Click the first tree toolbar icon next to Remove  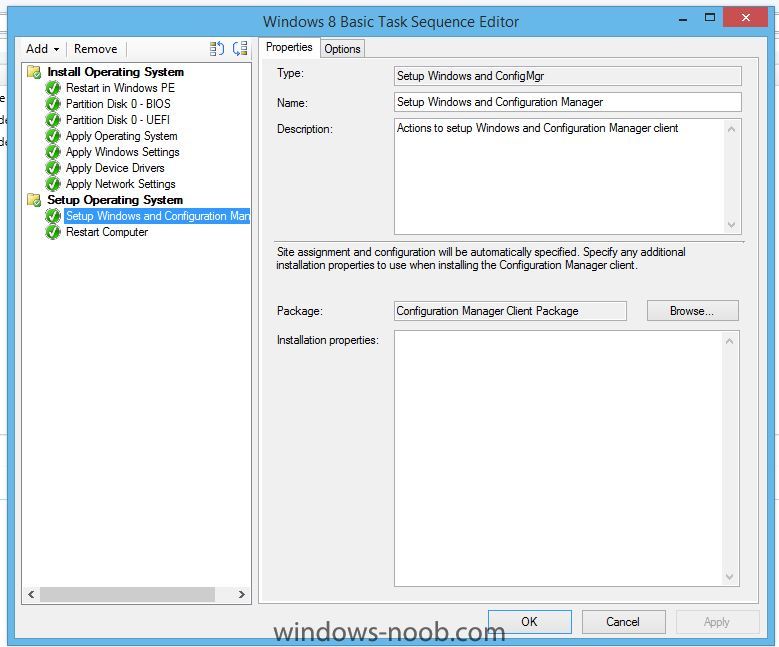click(217, 49)
